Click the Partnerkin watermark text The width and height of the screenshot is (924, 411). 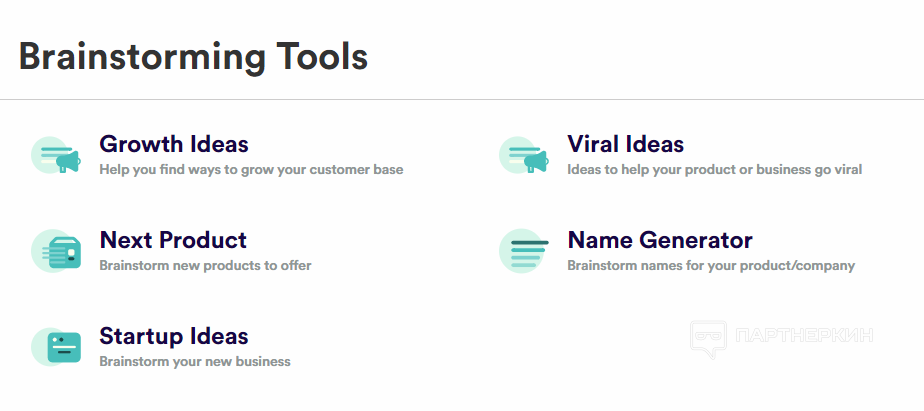coord(803,336)
